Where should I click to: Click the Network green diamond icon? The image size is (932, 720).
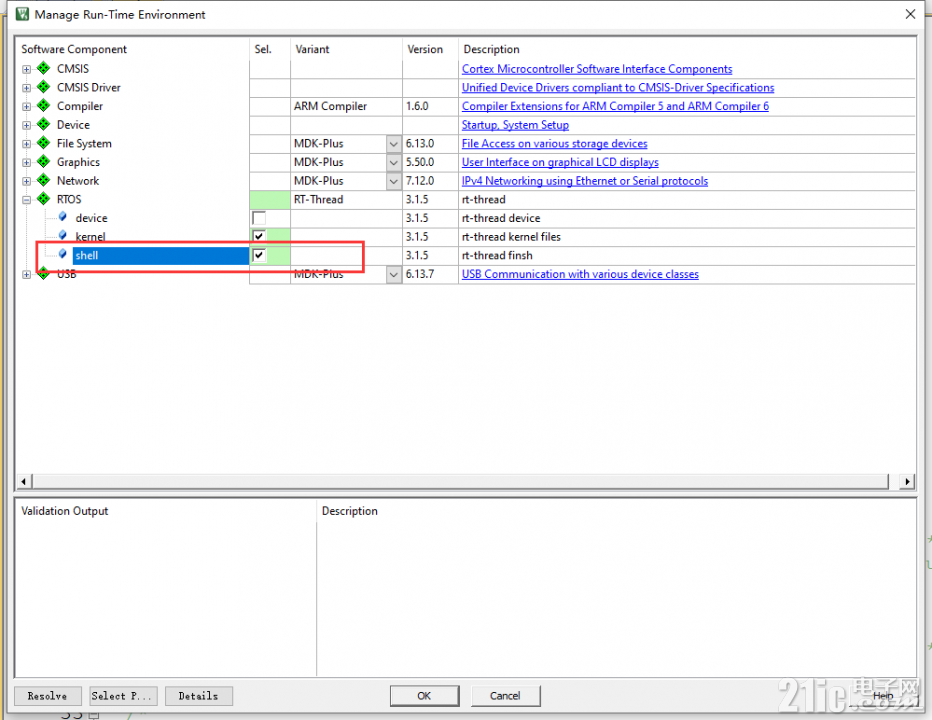coord(43,180)
